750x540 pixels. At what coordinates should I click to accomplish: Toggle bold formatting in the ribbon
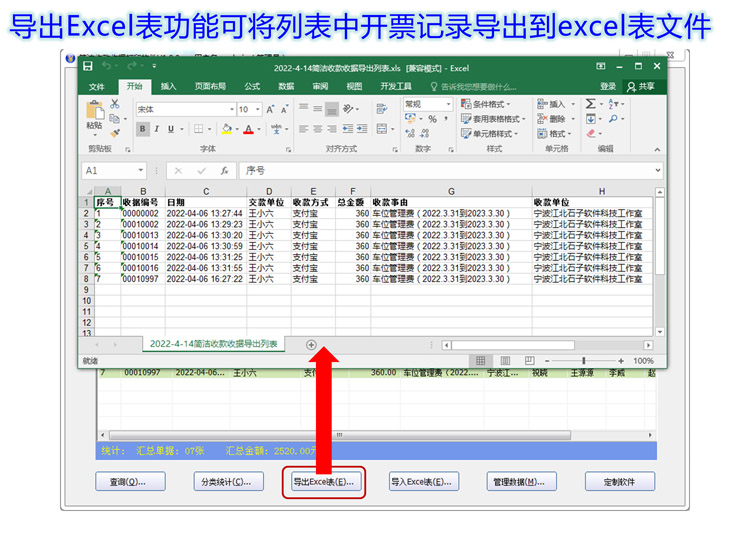(142, 129)
